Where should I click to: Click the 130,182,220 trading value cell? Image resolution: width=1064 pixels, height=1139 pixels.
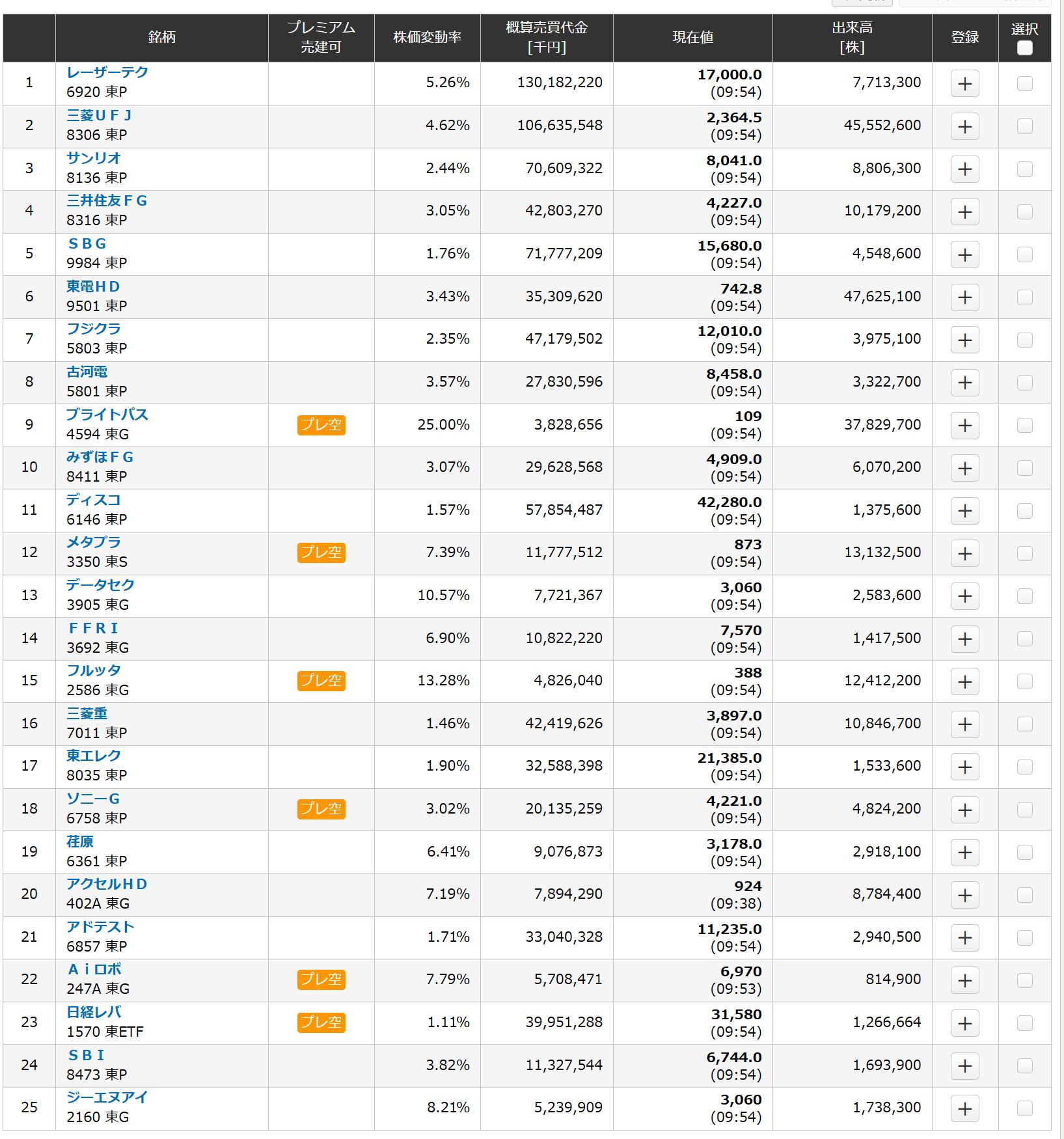pos(560,83)
